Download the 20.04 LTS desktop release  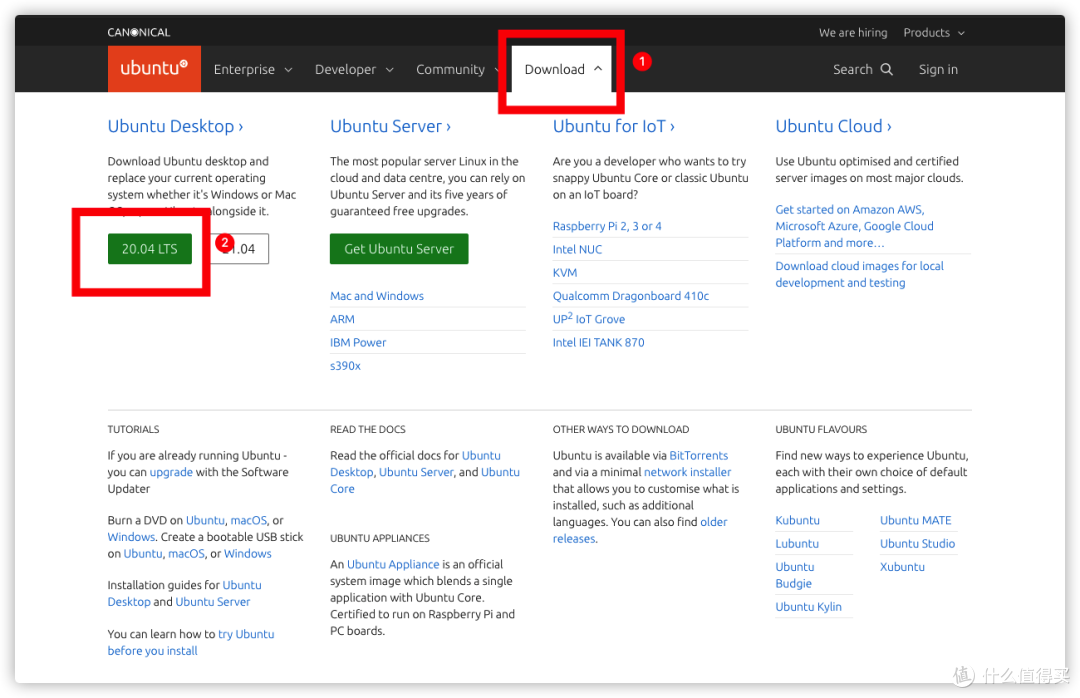[149, 249]
